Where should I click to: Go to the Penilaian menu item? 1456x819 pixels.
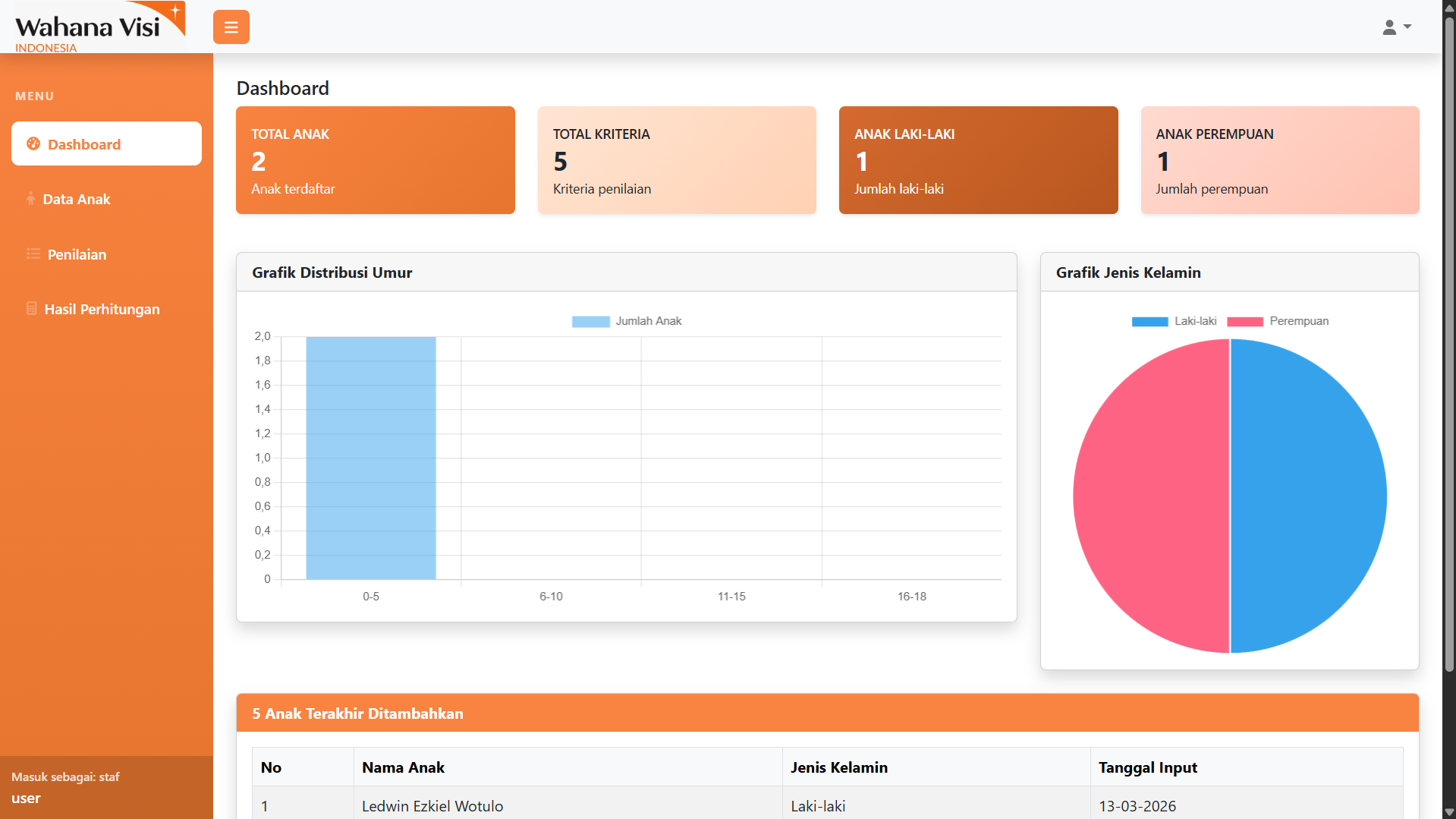click(x=77, y=254)
